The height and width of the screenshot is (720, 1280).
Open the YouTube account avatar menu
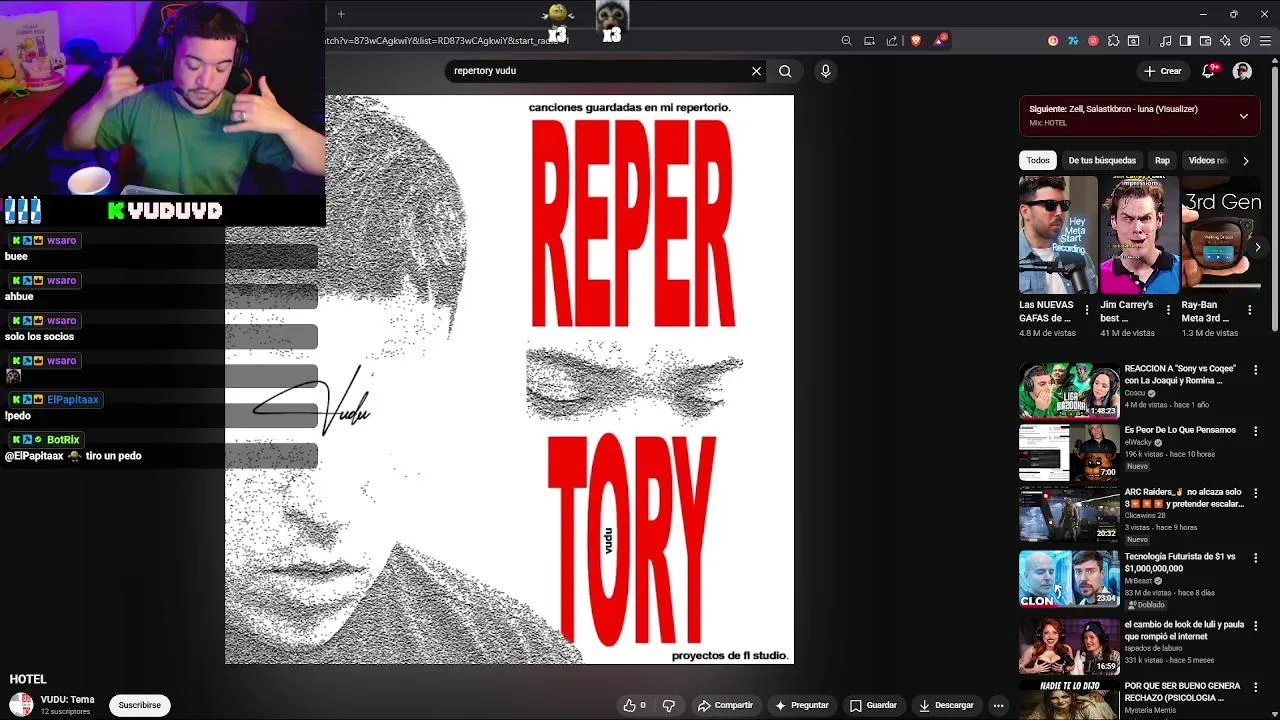click(x=1242, y=71)
